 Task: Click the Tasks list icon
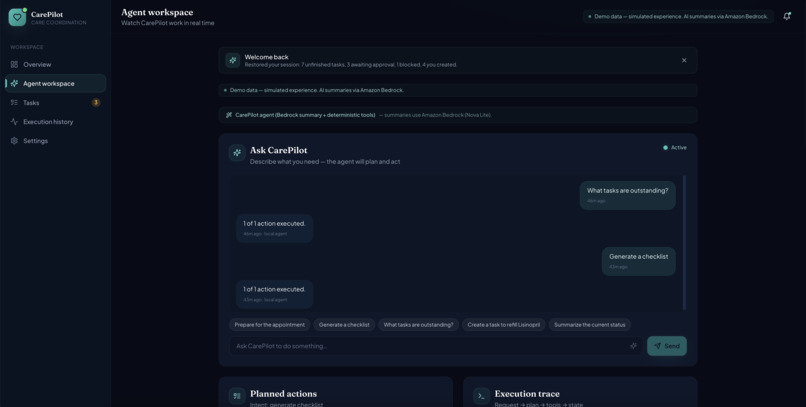click(14, 103)
